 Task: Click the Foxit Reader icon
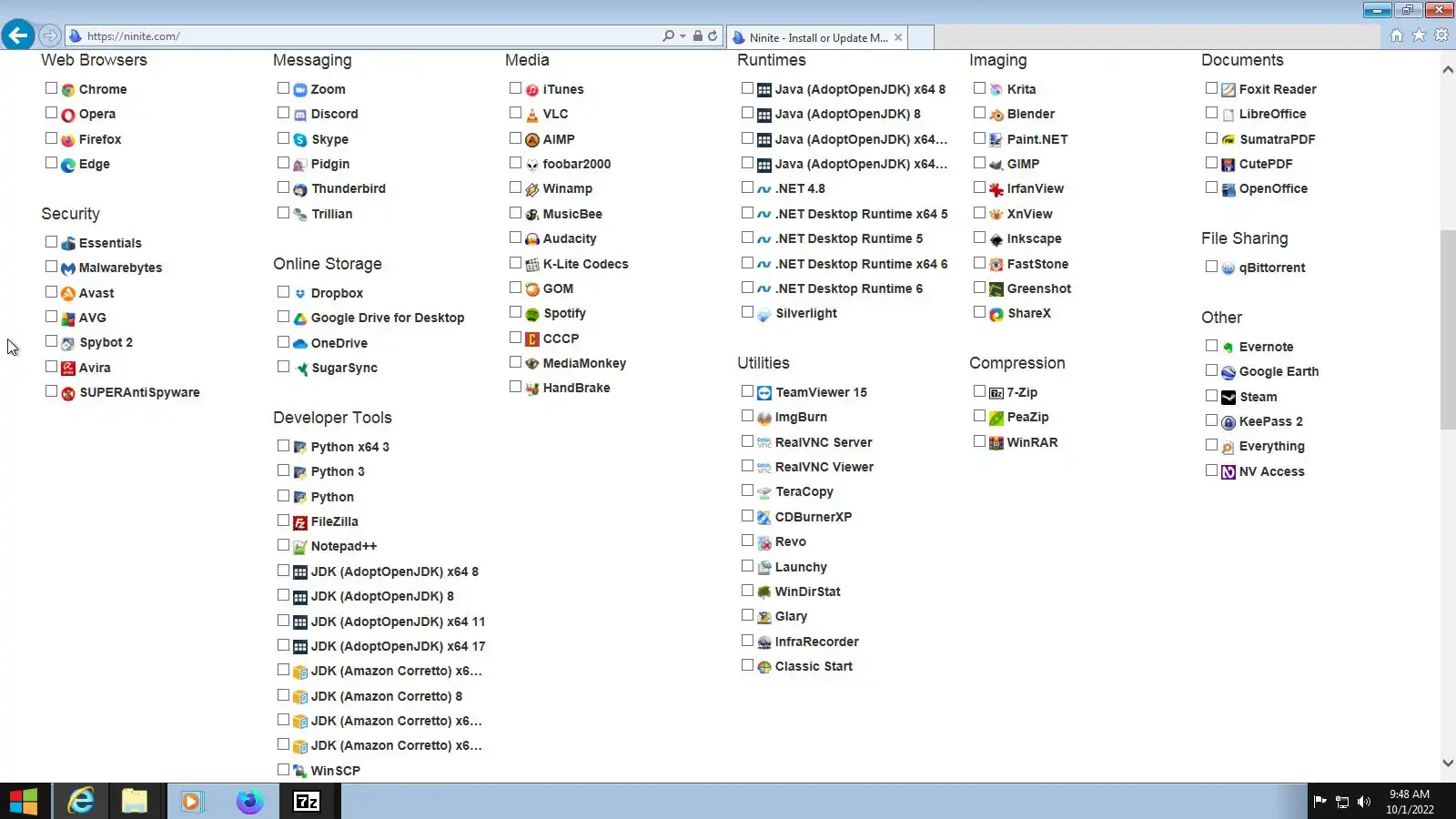tap(1228, 90)
